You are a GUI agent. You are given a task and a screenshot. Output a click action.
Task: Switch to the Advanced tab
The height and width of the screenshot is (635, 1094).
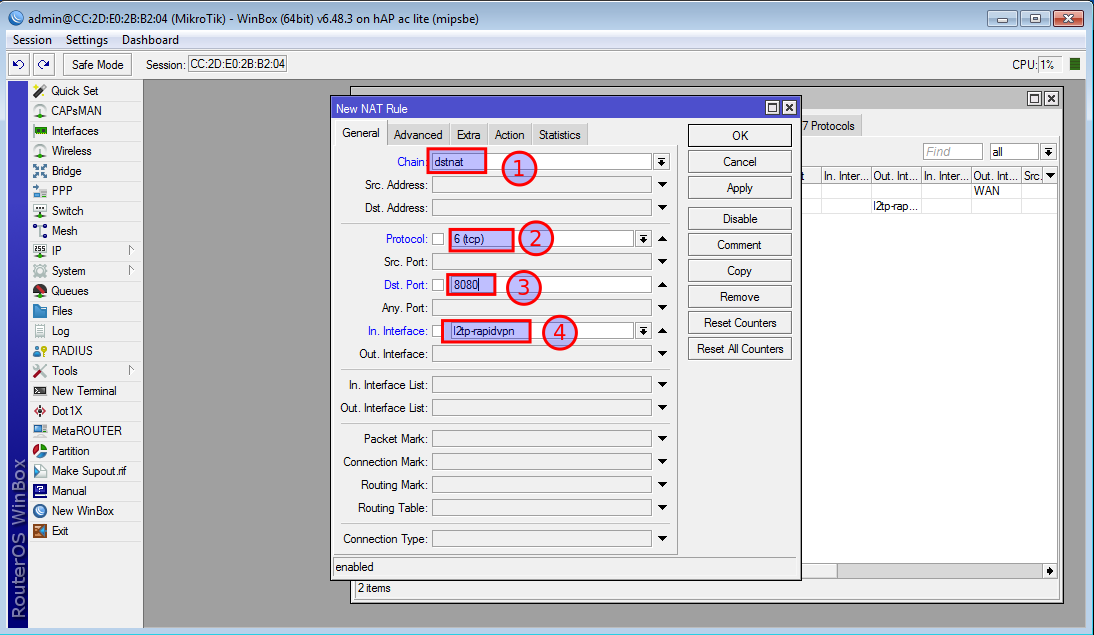click(417, 135)
